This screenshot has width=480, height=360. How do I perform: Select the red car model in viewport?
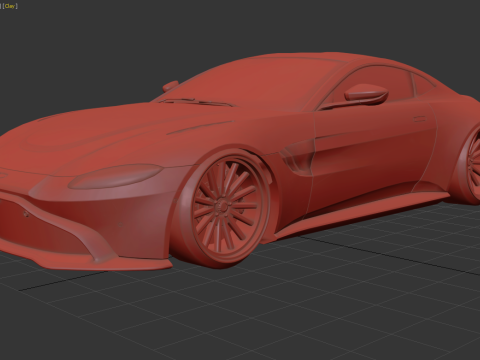click(240, 160)
